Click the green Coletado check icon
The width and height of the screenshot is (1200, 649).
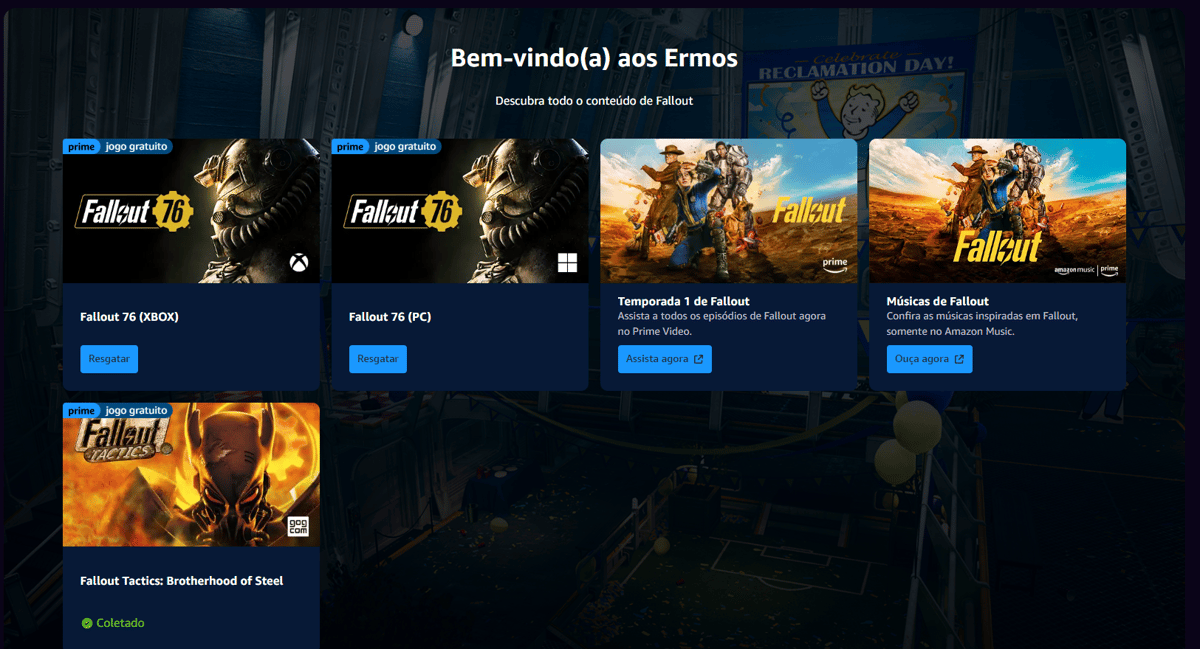(x=87, y=623)
